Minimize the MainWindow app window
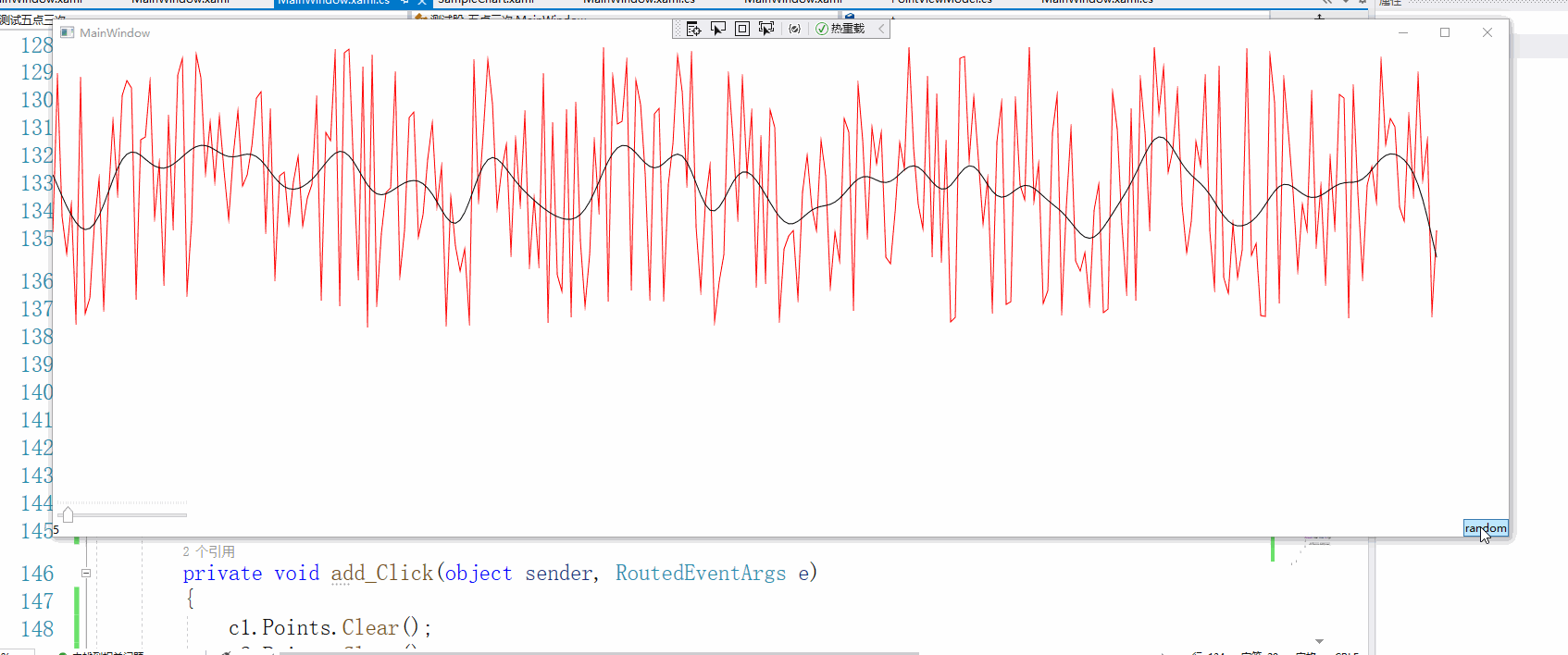 (1403, 32)
